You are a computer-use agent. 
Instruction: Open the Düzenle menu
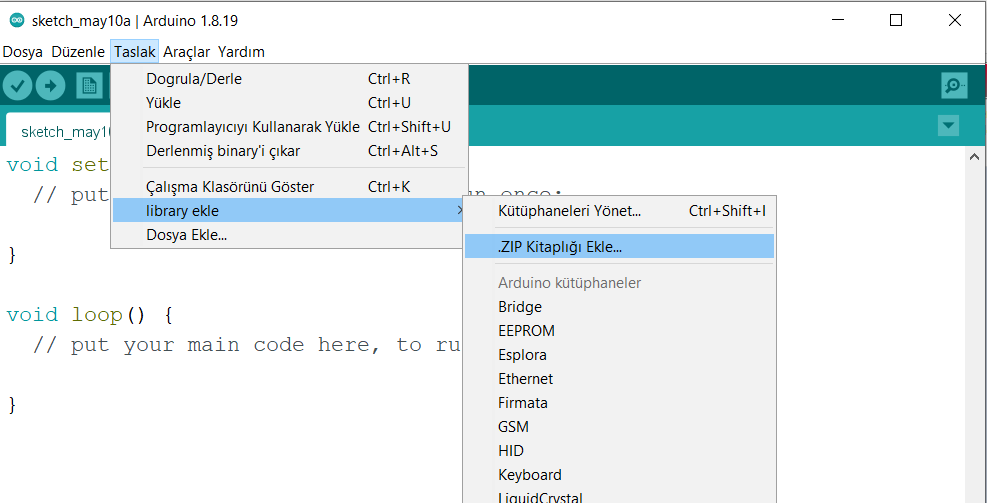coord(78,51)
